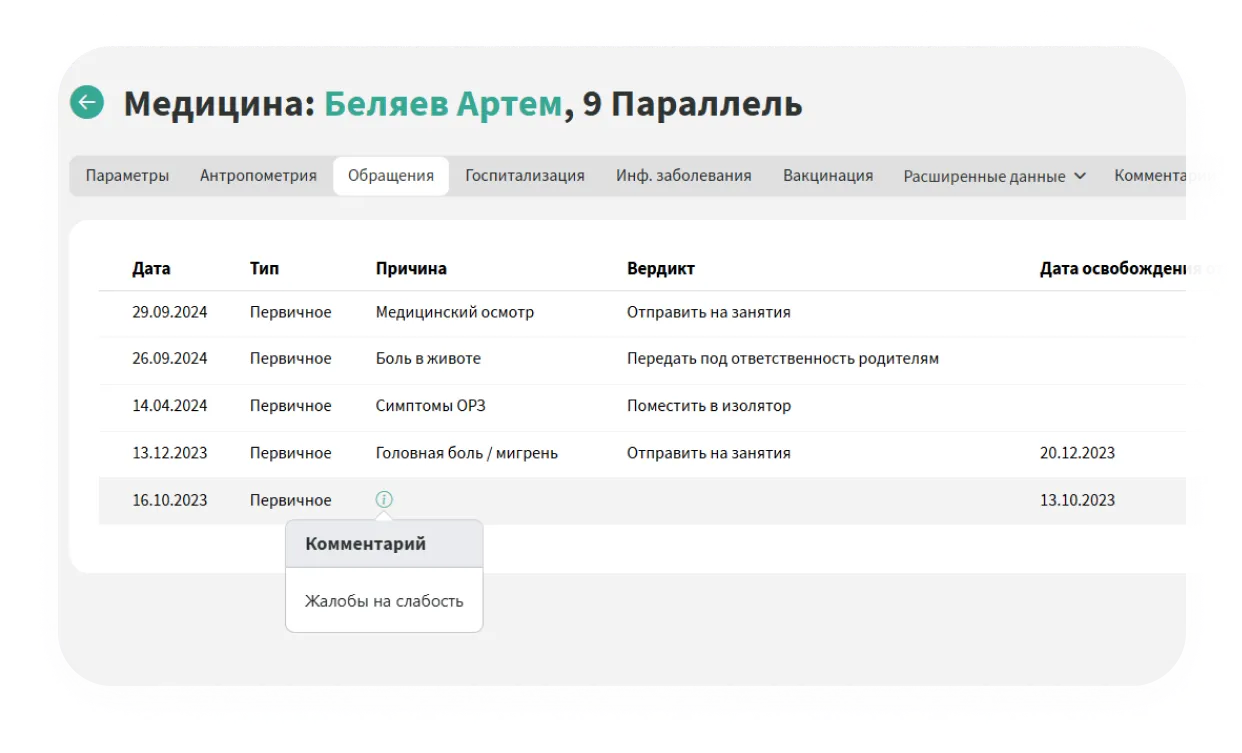The width and height of the screenshot is (1242, 753).
Task: Go to the Инф. заболевания tab
Action: (x=683, y=176)
